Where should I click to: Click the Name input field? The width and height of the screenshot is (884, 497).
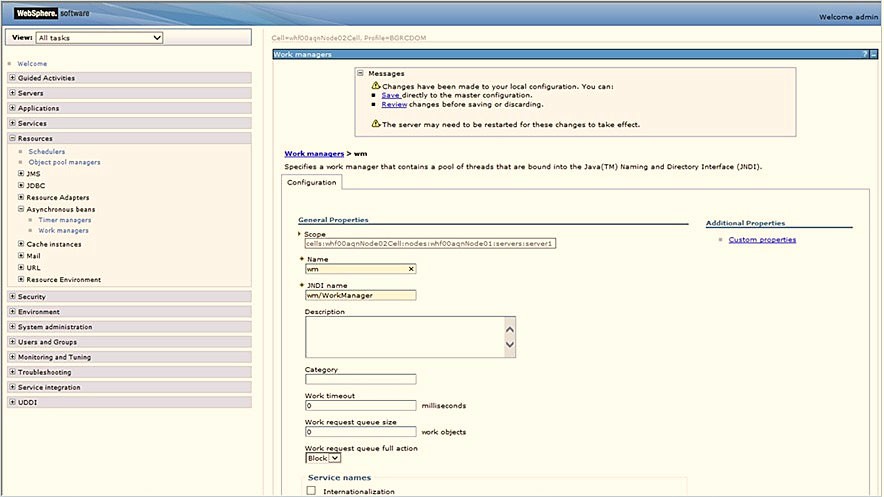pos(360,269)
